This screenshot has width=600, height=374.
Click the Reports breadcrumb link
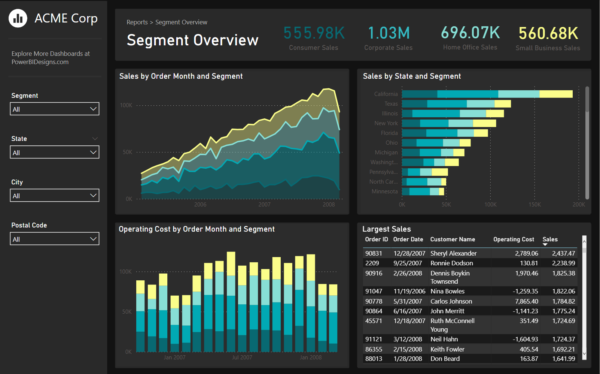pyautogui.click(x=137, y=22)
